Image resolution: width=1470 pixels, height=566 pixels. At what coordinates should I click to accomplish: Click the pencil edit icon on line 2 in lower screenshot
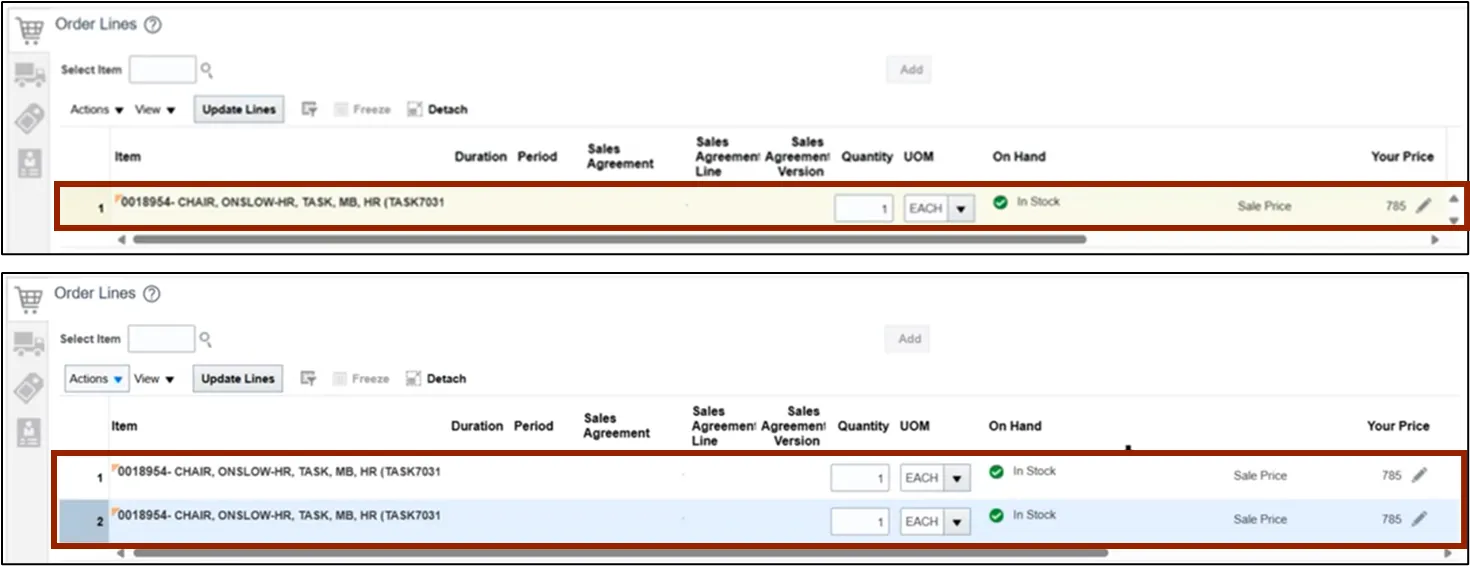[x=1419, y=519]
